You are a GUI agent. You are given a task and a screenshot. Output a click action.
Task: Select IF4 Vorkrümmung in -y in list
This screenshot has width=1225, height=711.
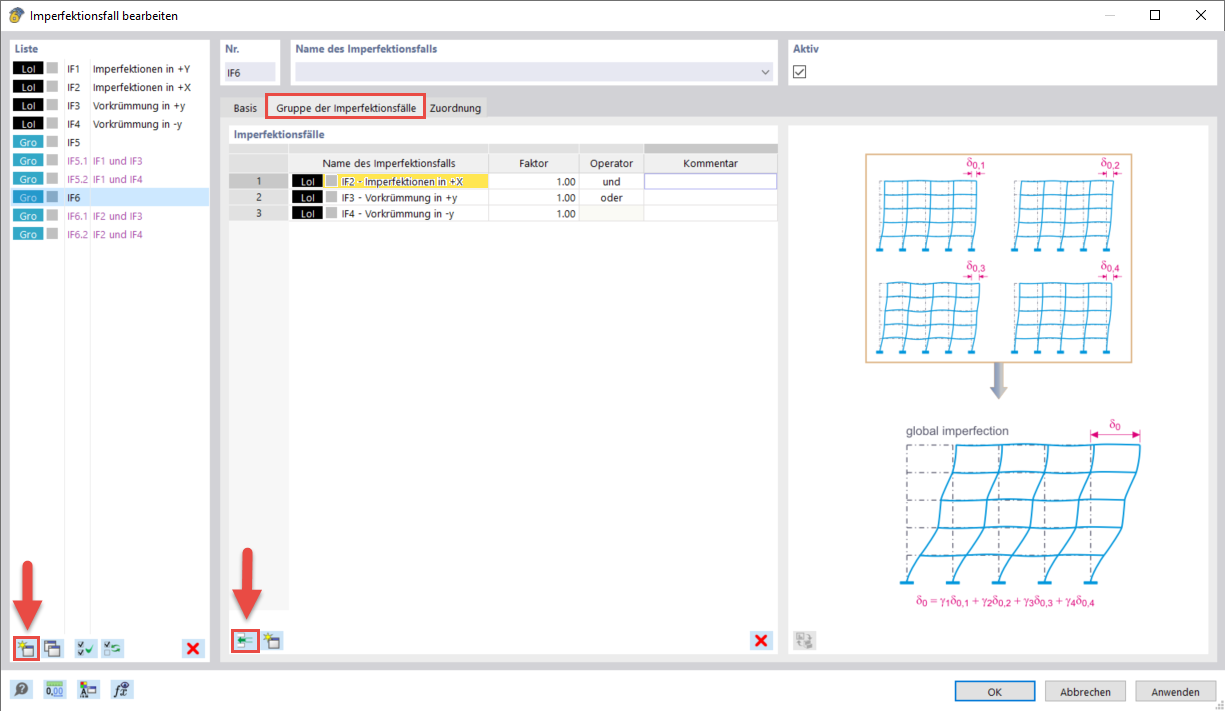[110, 125]
